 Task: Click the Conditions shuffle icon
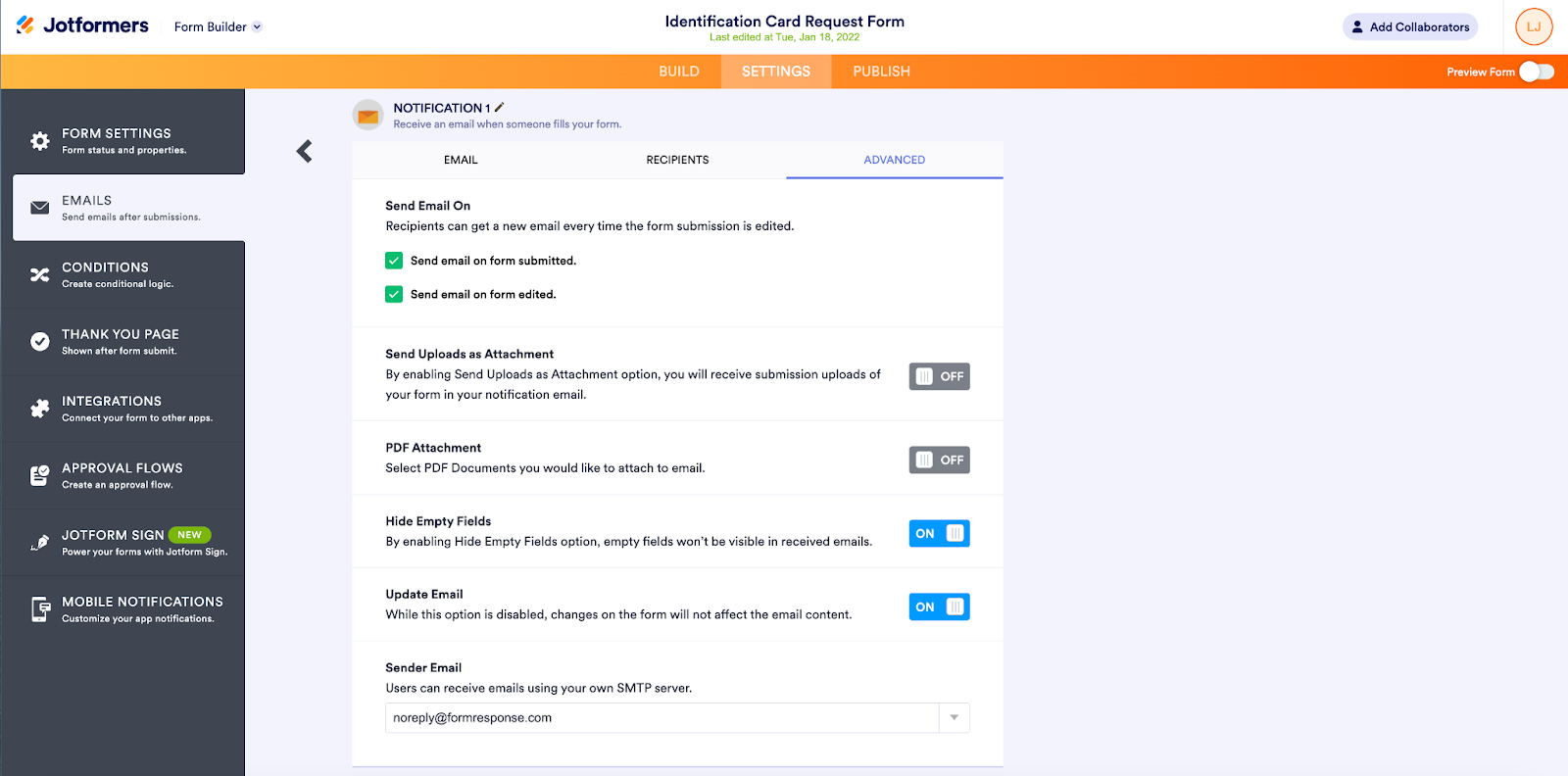pyautogui.click(x=40, y=275)
